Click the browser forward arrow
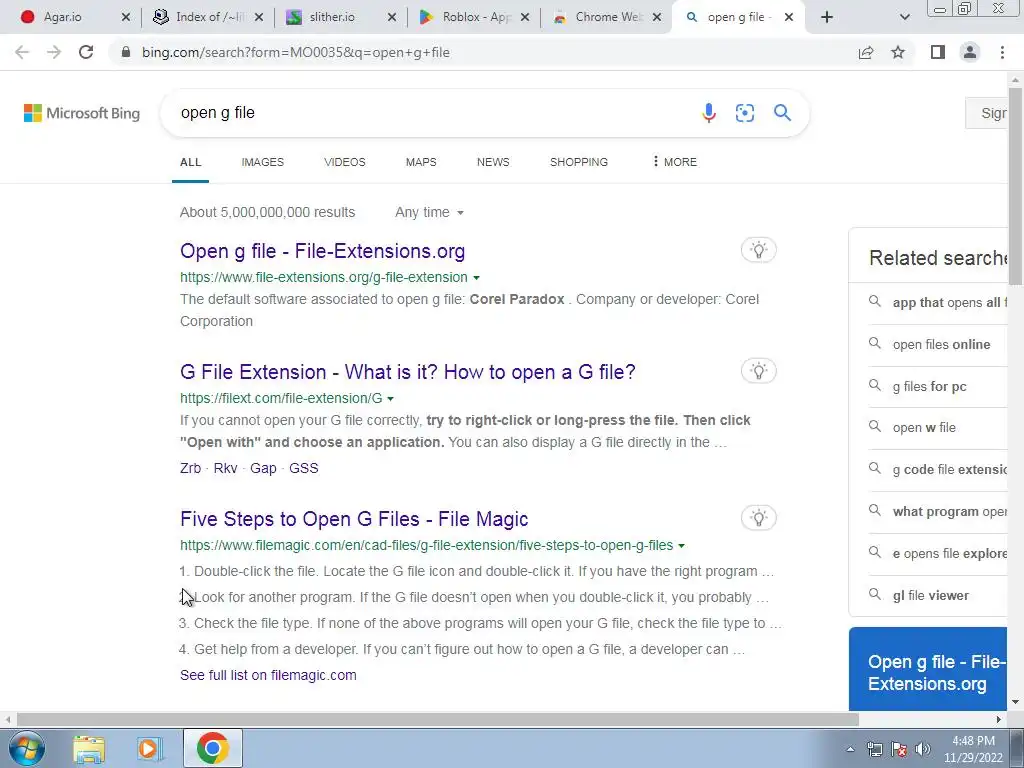This screenshot has height=768, width=1024. click(x=54, y=52)
